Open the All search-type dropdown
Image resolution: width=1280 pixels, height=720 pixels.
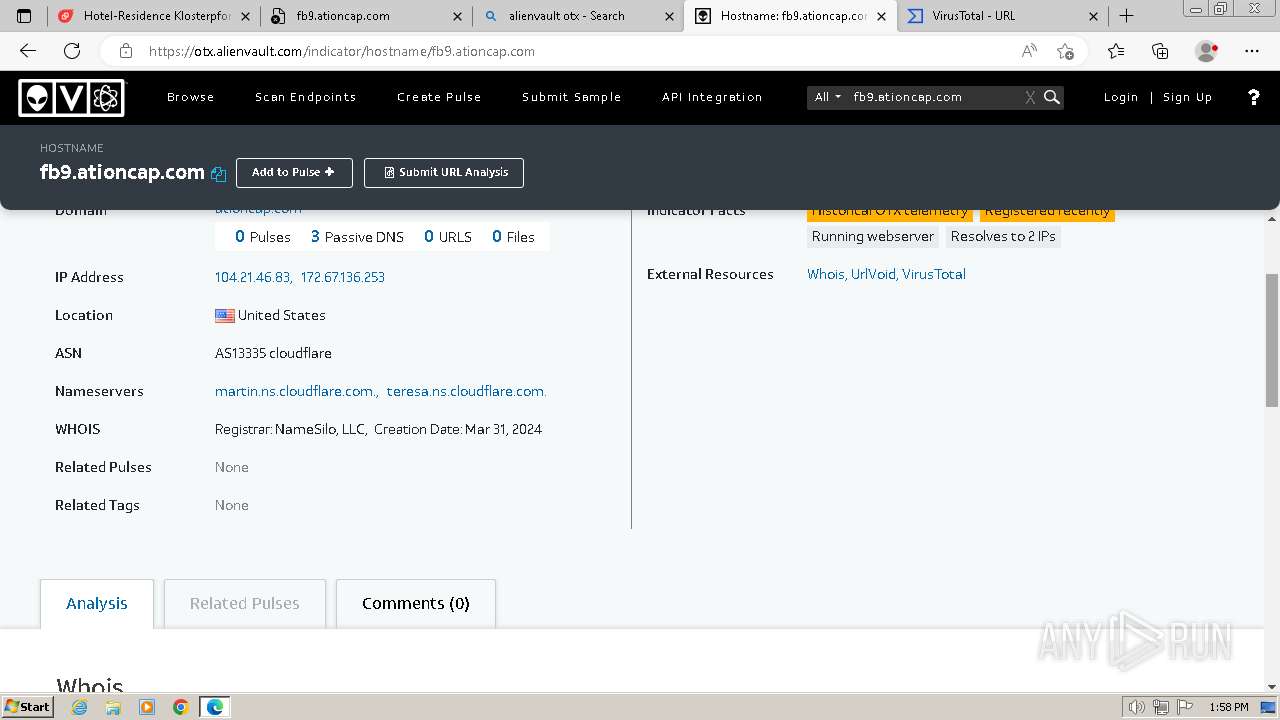point(828,97)
